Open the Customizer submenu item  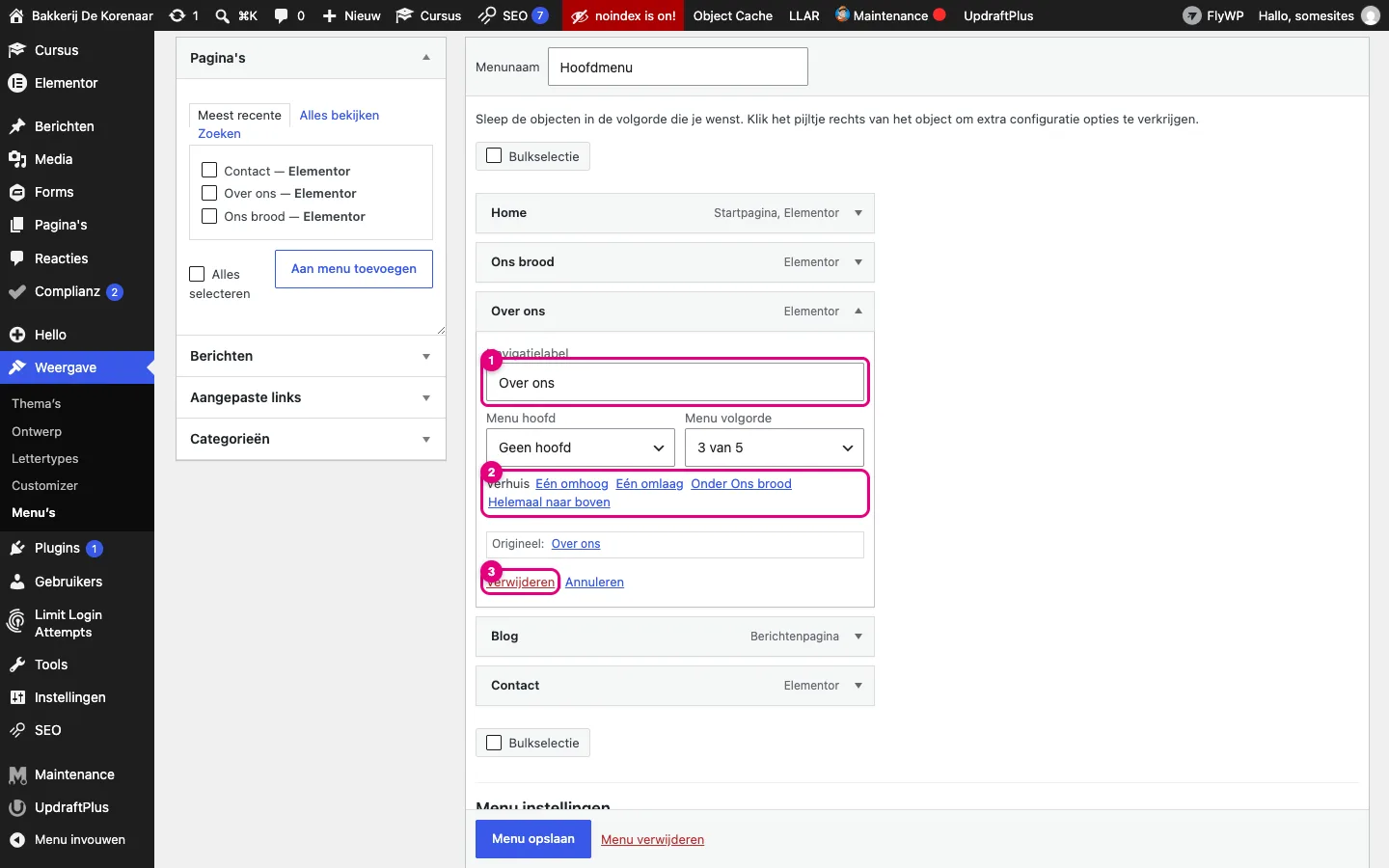pyautogui.click(x=45, y=485)
